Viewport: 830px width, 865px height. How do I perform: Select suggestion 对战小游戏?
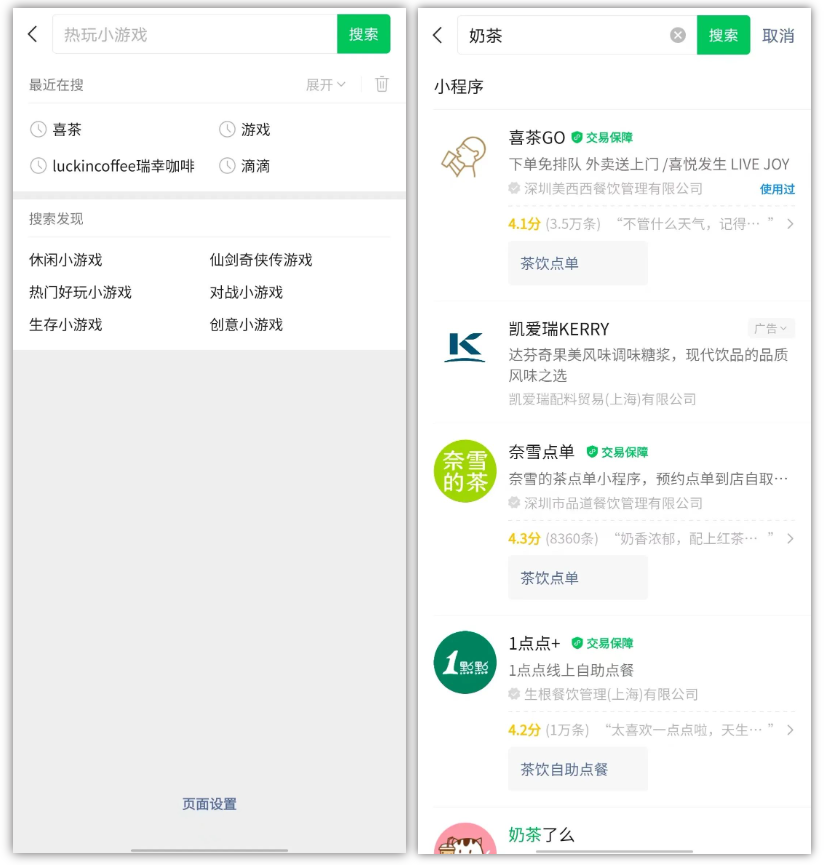click(x=246, y=292)
